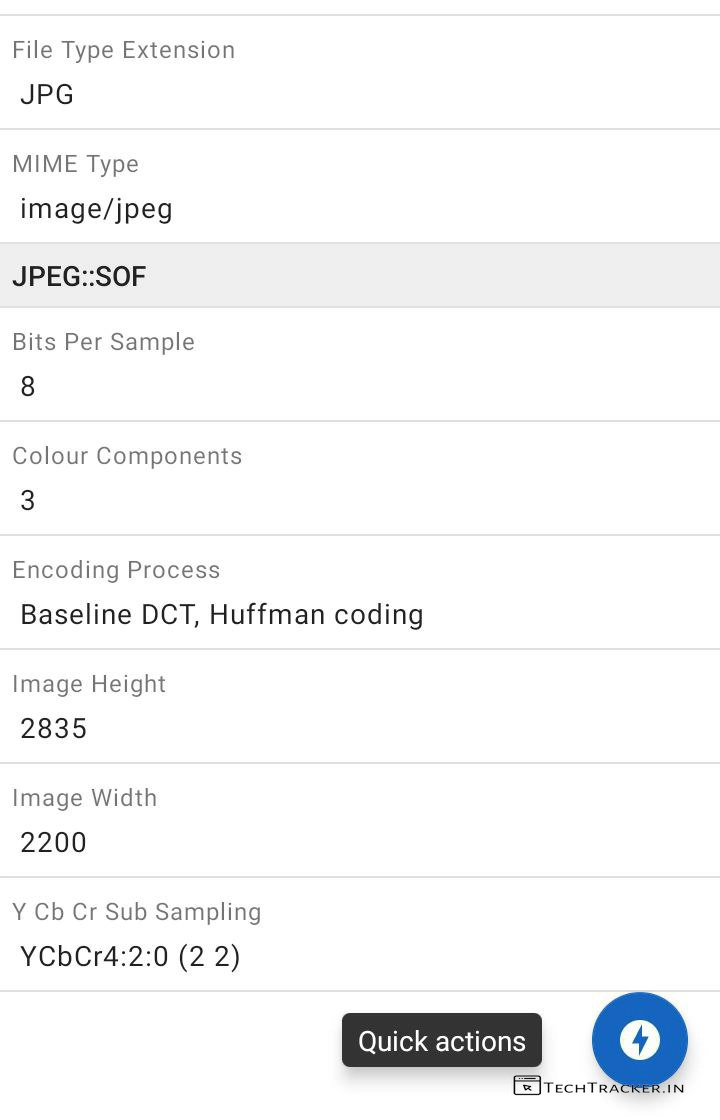The height and width of the screenshot is (1120, 720).
Task: Tap the image/jpeg value
Action: [96, 209]
